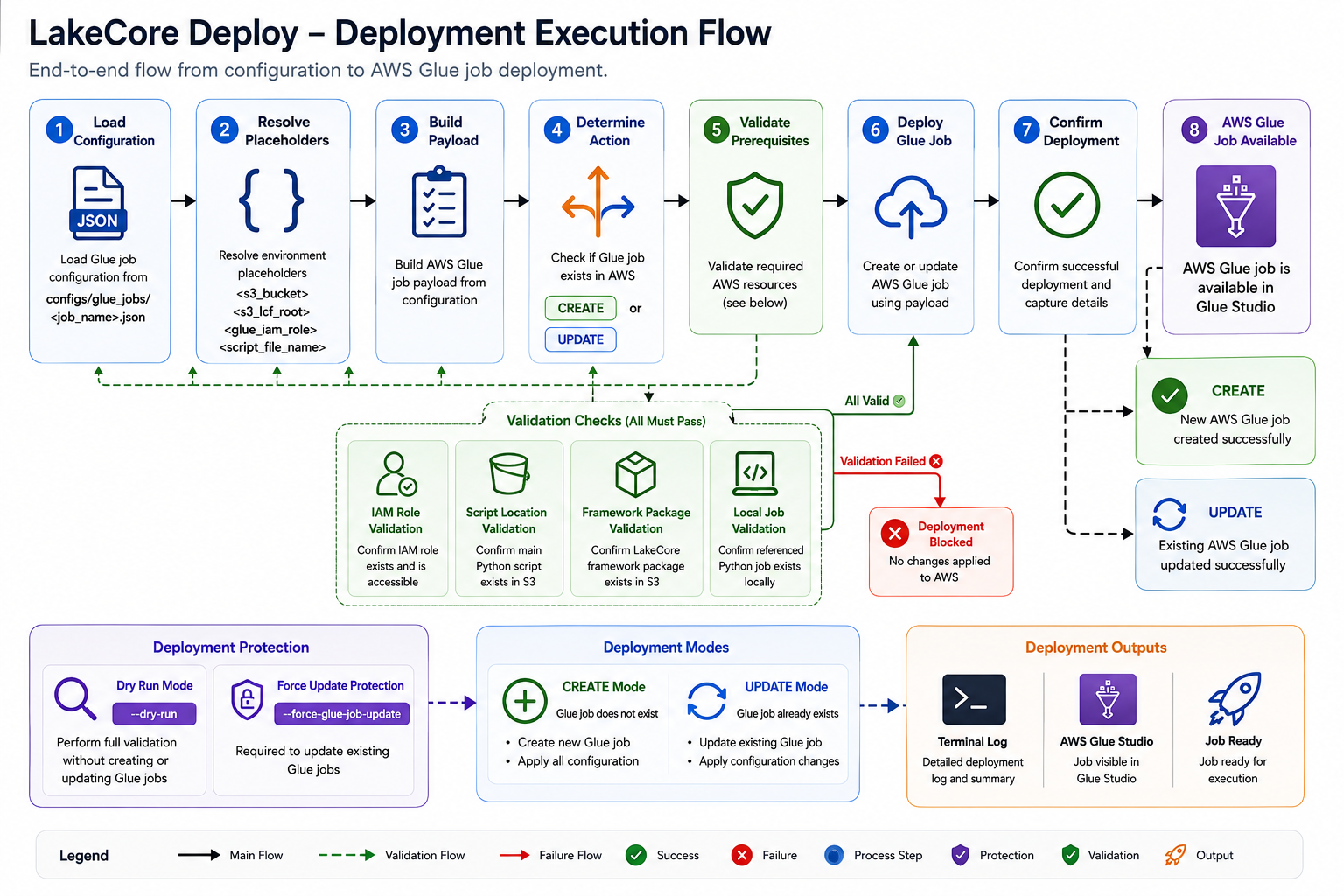Click the Framework Package Validation box icon
The height and width of the screenshot is (896, 1344).
pyautogui.click(x=636, y=474)
